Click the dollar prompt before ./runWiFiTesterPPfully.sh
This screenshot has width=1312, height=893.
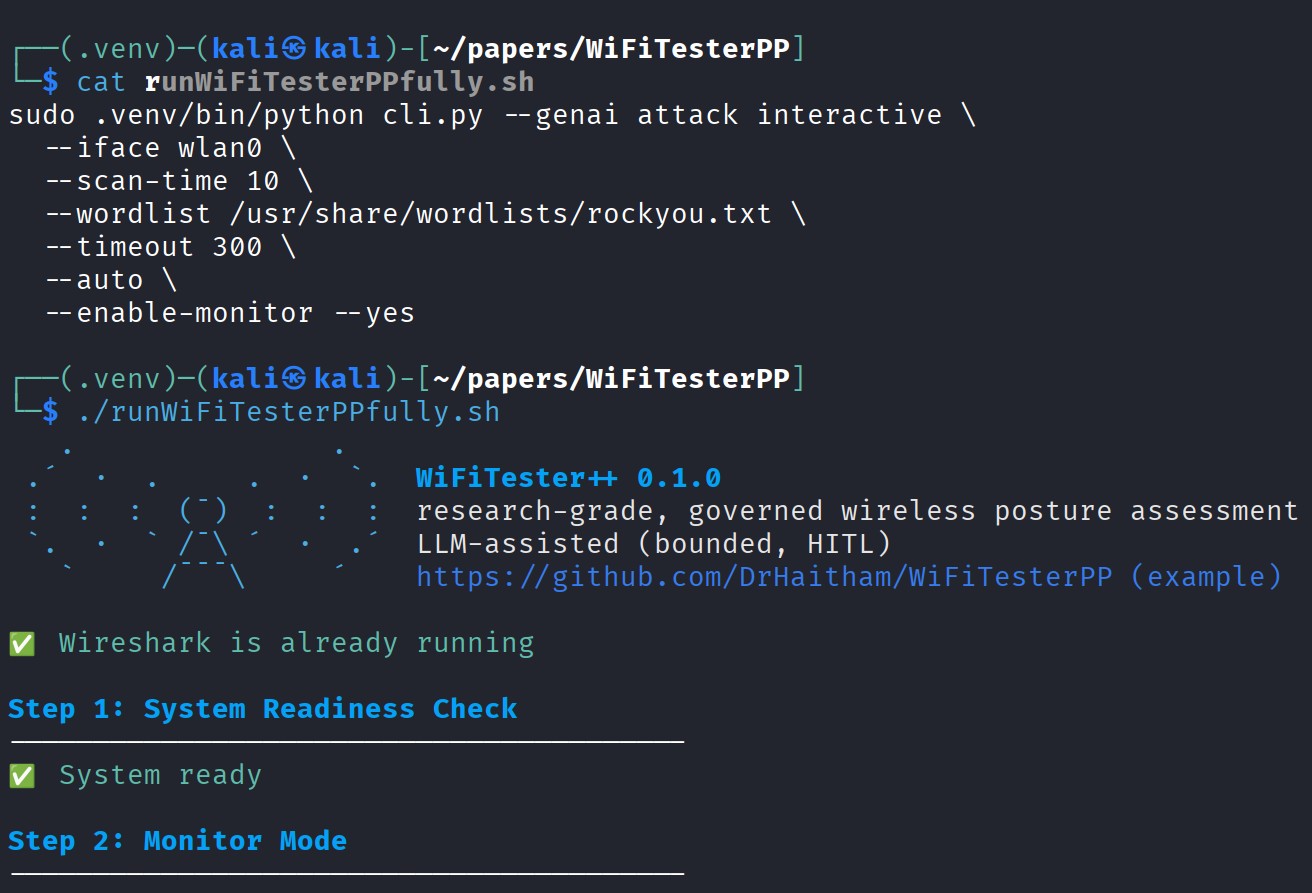coord(50,412)
